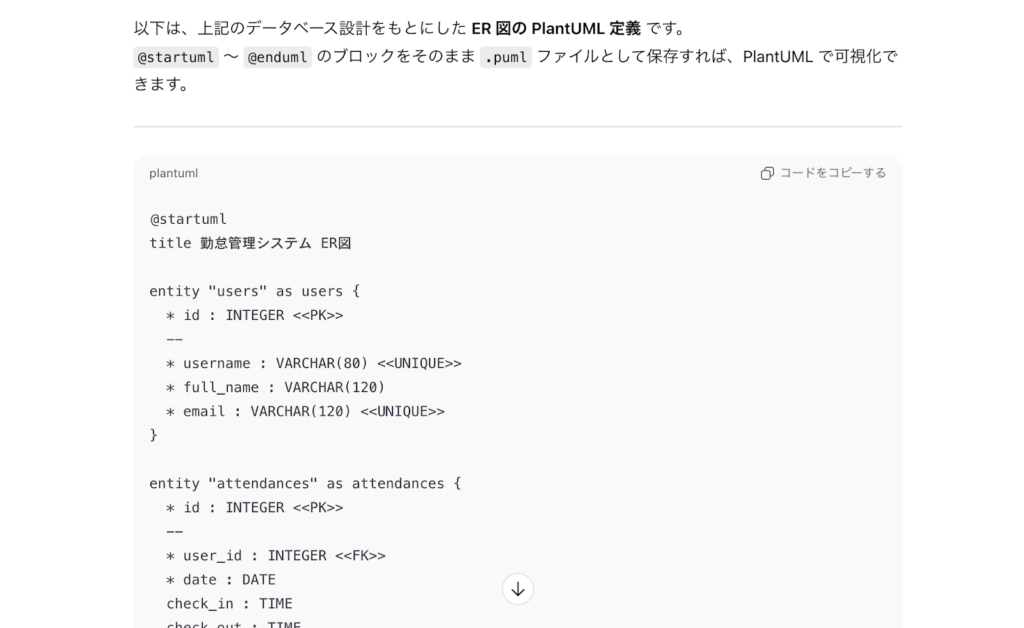1024x628 pixels.
Task: Click the inline .puml code chip
Action: coord(505,57)
